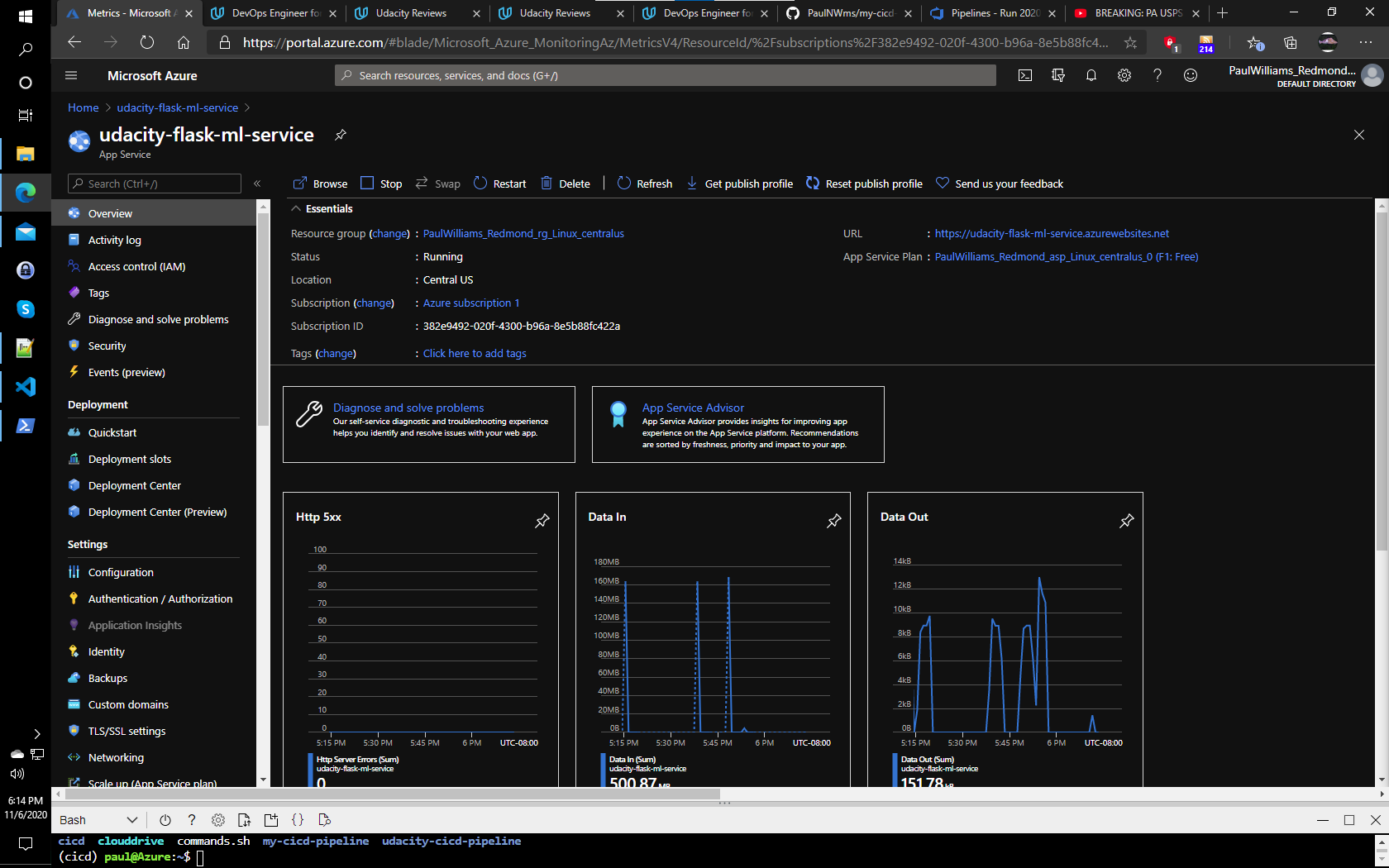Click Get publish profile
The width and height of the screenshot is (1389, 868).
click(739, 184)
